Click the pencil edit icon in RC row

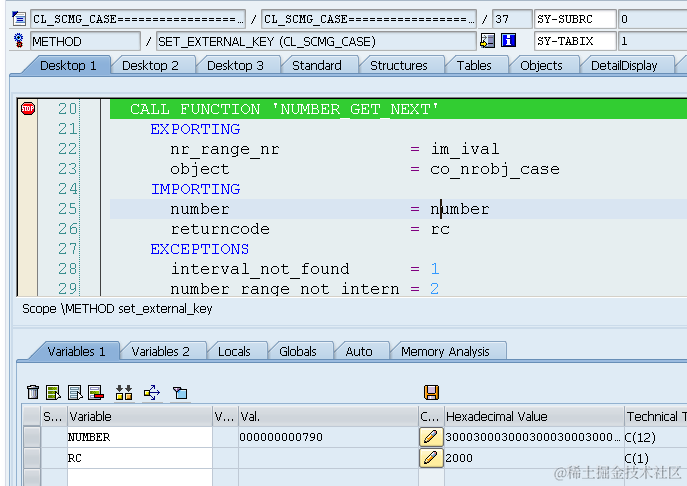point(431,458)
